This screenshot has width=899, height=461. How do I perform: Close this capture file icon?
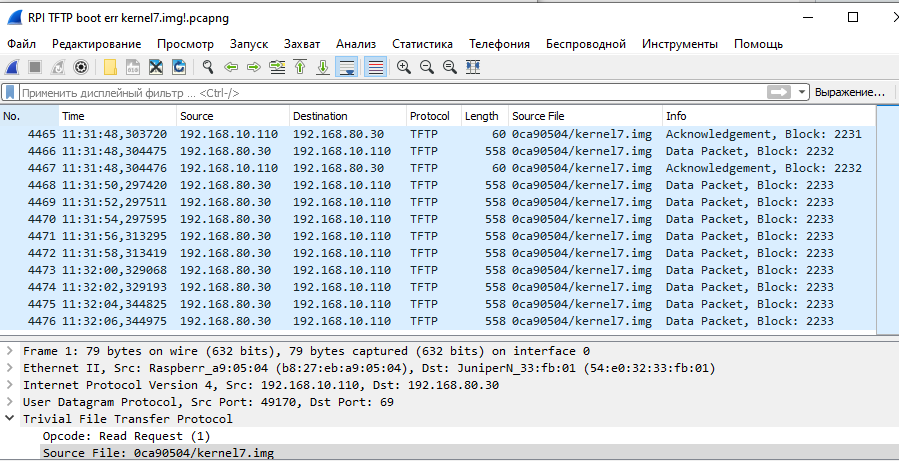point(156,67)
